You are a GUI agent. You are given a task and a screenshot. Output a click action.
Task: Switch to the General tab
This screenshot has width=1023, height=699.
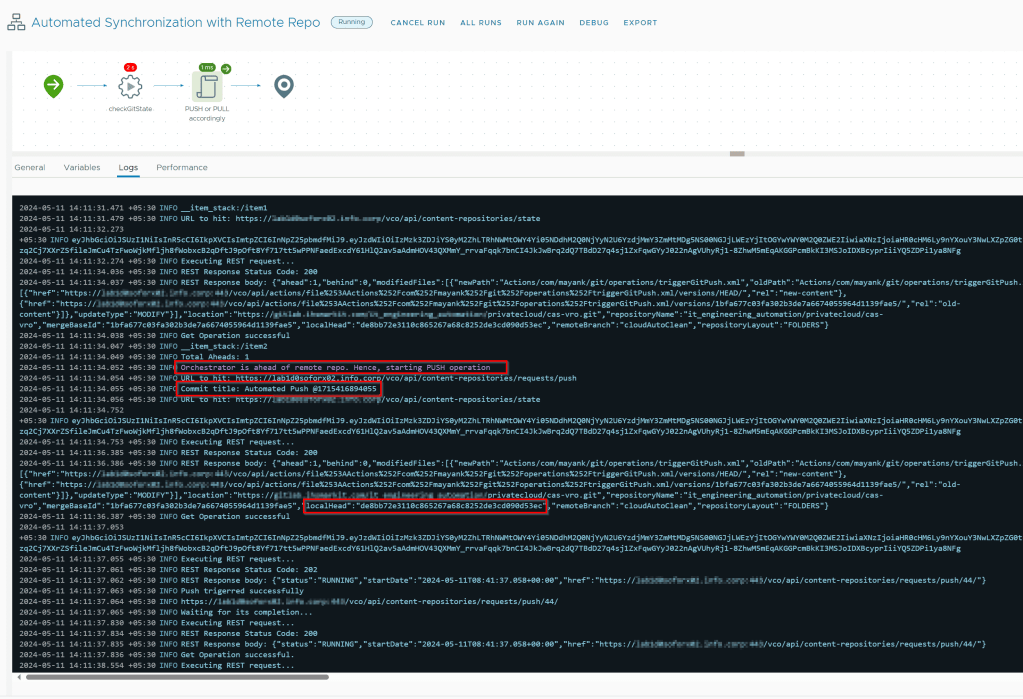[x=29, y=167]
